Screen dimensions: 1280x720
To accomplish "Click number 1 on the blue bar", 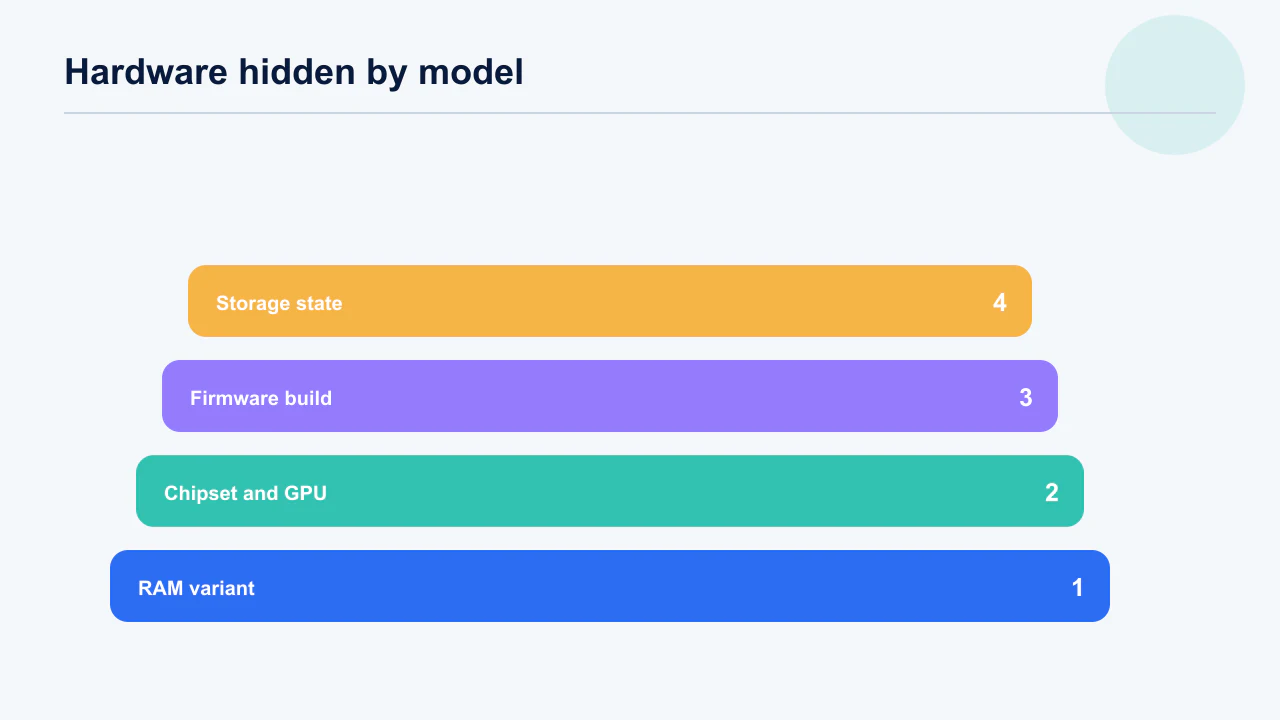I will pos(1077,588).
